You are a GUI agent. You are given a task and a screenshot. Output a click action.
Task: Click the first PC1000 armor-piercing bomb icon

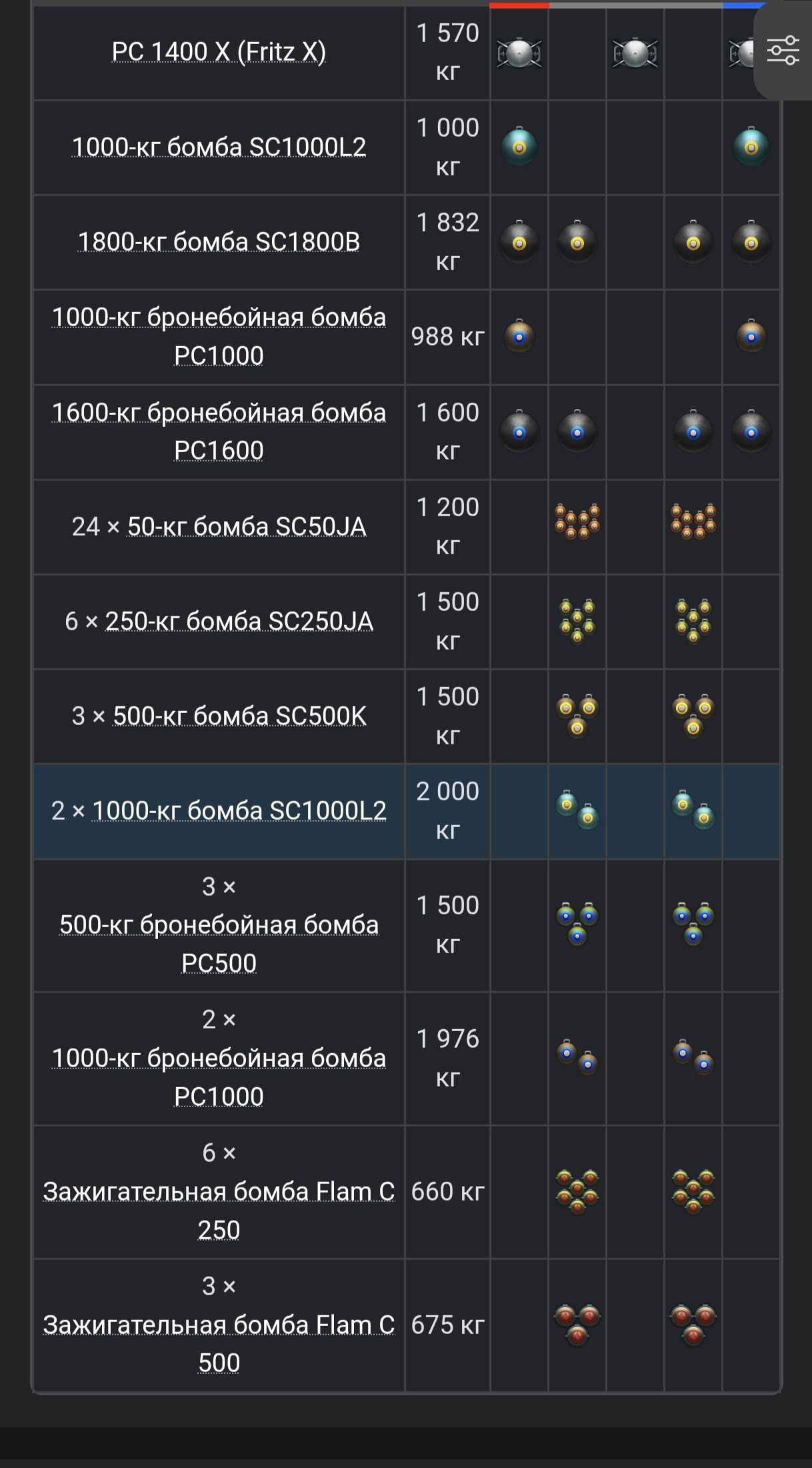(x=519, y=337)
